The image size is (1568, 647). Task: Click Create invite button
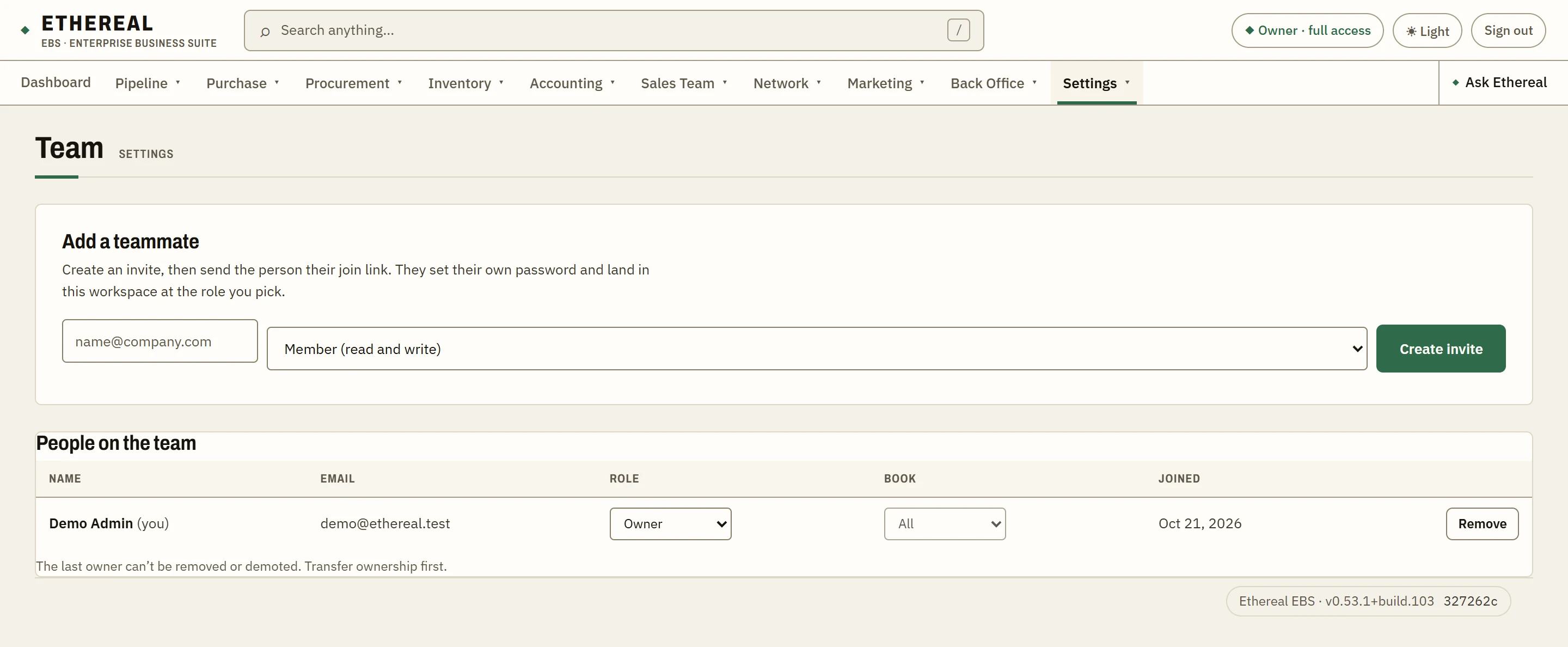coord(1440,349)
